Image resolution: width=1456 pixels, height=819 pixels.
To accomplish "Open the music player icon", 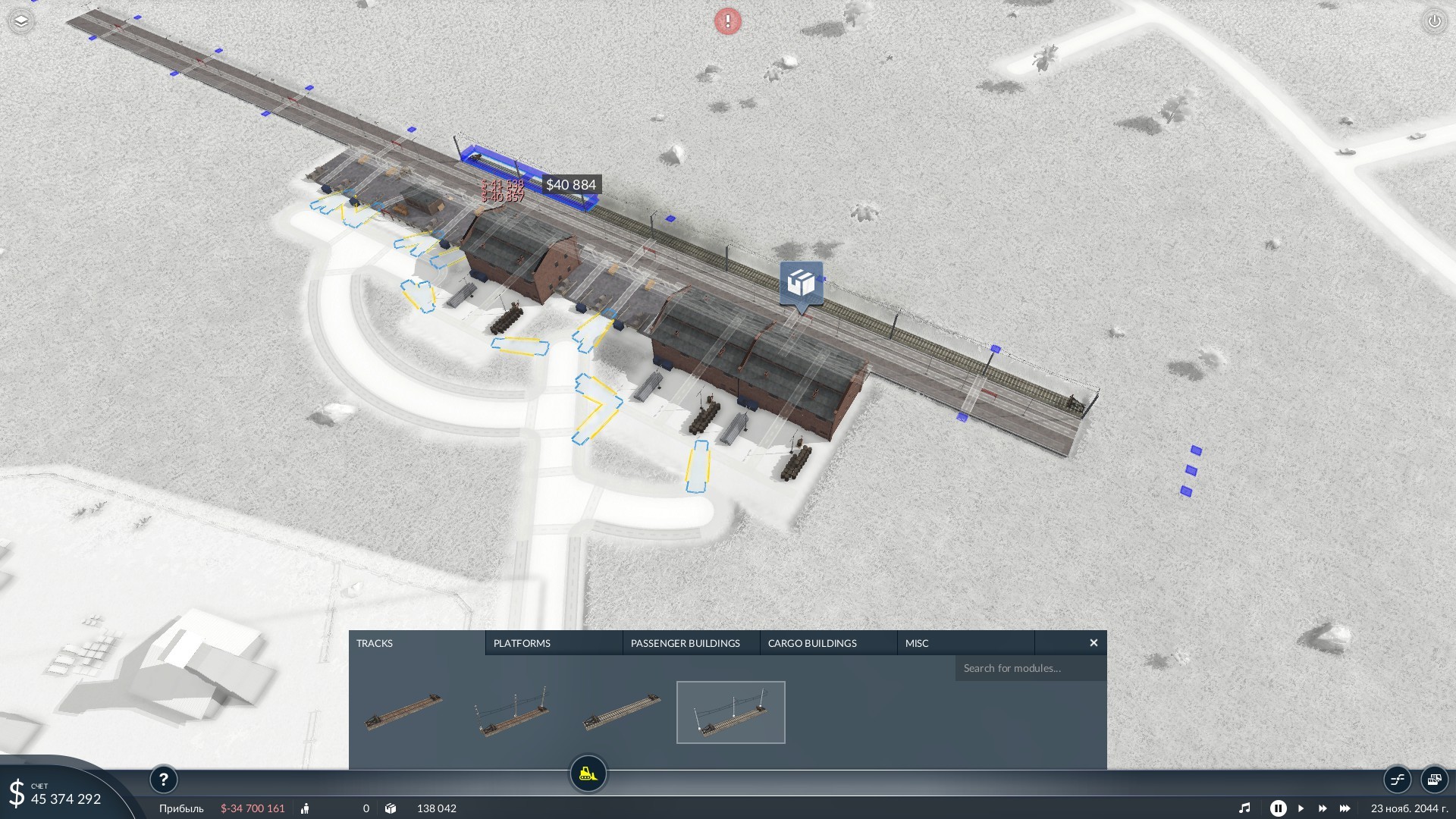I will [1244, 808].
